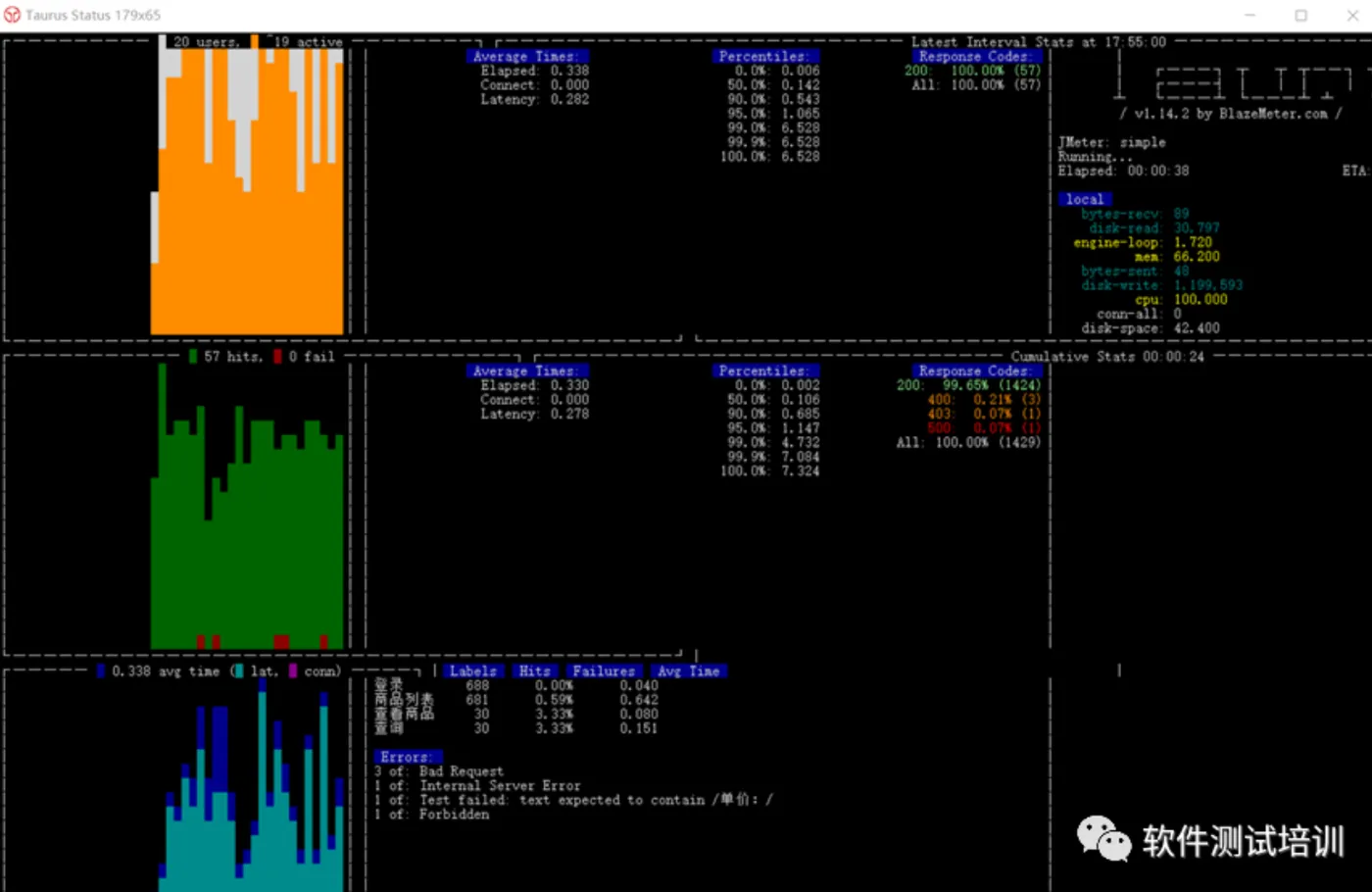The image size is (1372, 892).
Task: Click the "disk-space: 42.400" metric
Action: pos(1151,328)
